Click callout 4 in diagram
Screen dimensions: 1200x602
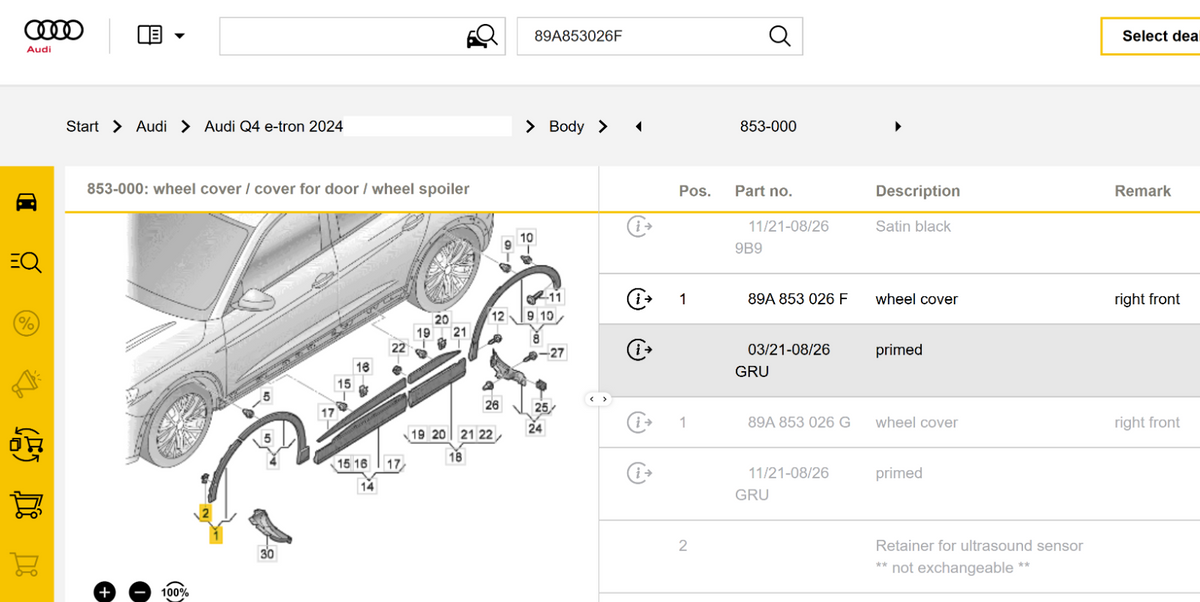[x=273, y=462]
